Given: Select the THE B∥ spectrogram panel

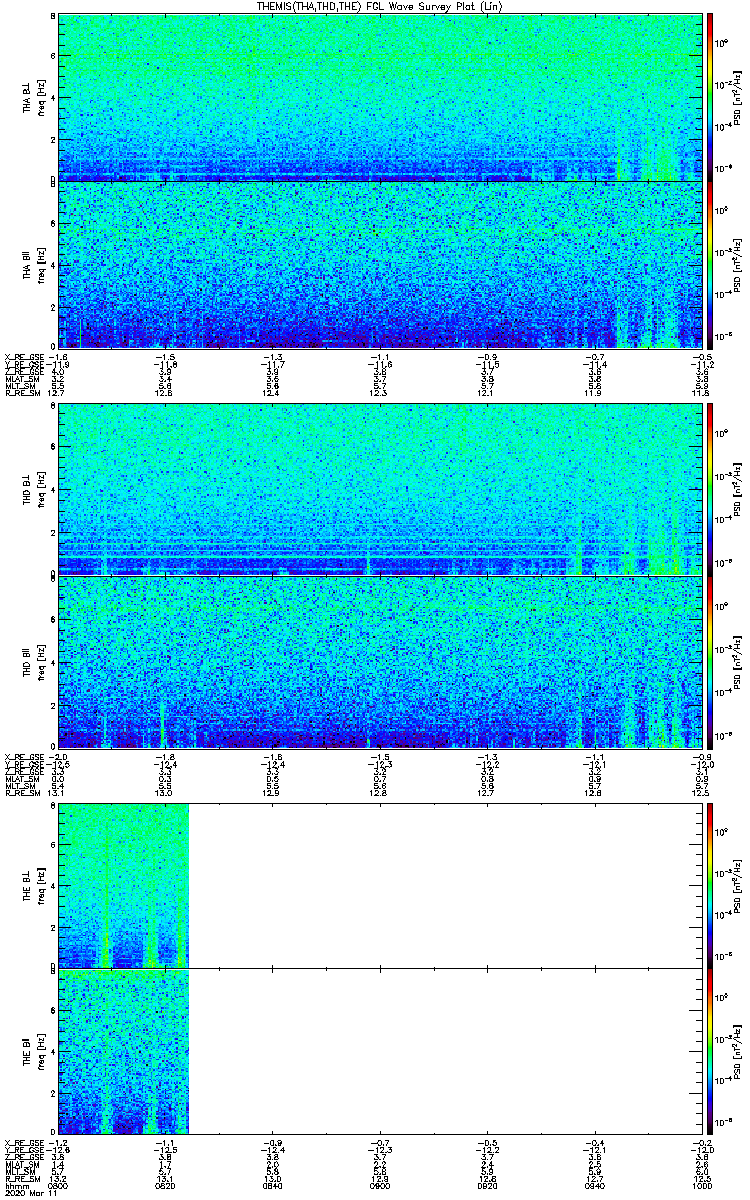Looking at the screenshot, I should point(378,1052).
